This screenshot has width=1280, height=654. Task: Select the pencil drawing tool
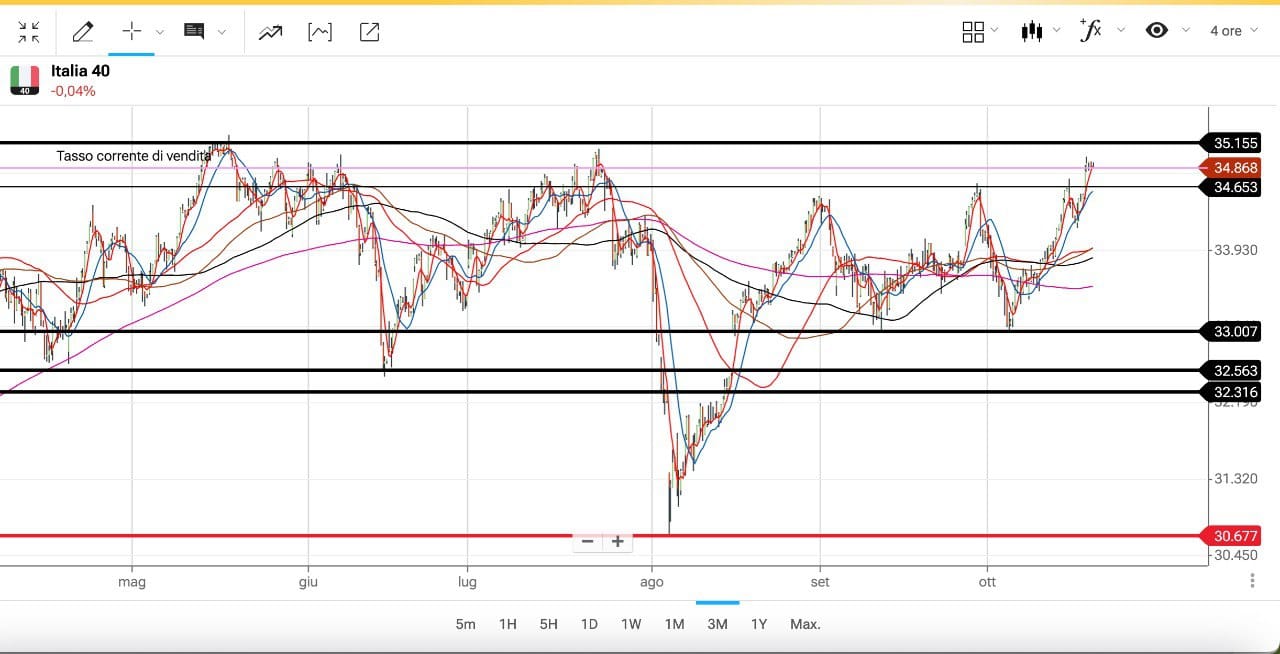(x=83, y=32)
